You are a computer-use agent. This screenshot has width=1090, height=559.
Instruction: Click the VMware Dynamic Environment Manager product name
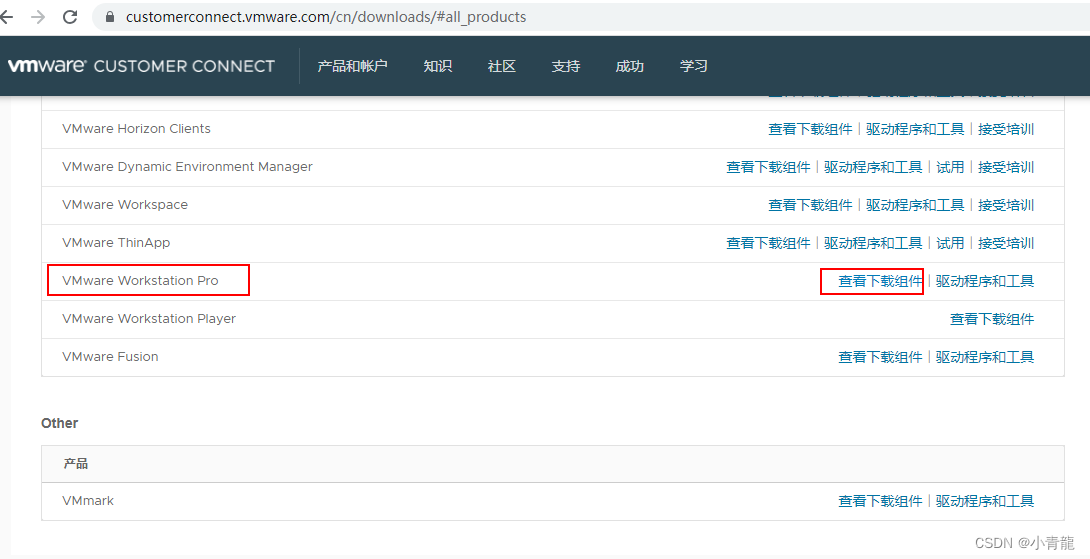[x=187, y=167]
